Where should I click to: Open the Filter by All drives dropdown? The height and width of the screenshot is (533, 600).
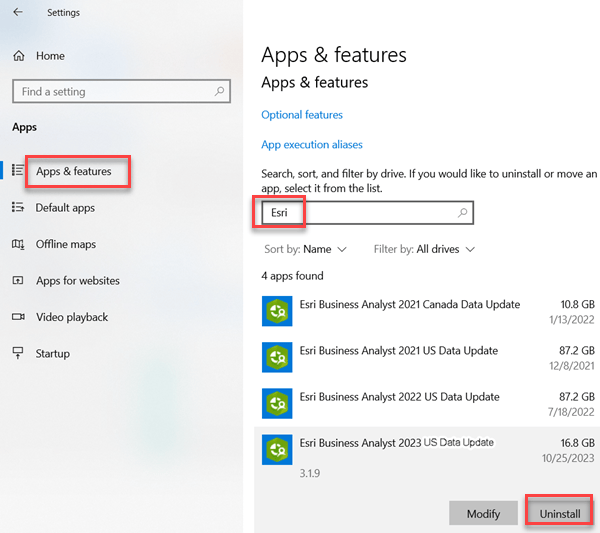tap(424, 249)
